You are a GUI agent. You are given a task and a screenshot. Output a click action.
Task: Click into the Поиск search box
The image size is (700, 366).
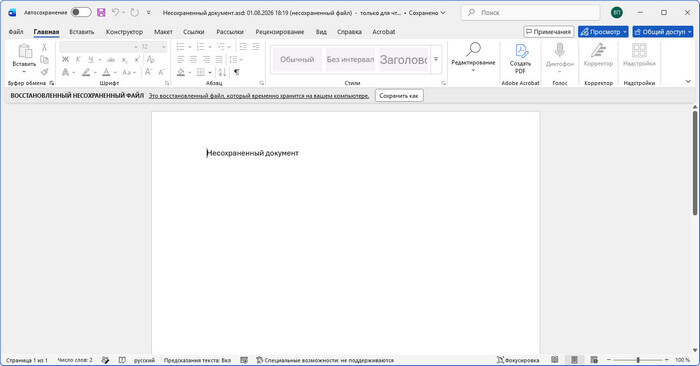[530, 12]
